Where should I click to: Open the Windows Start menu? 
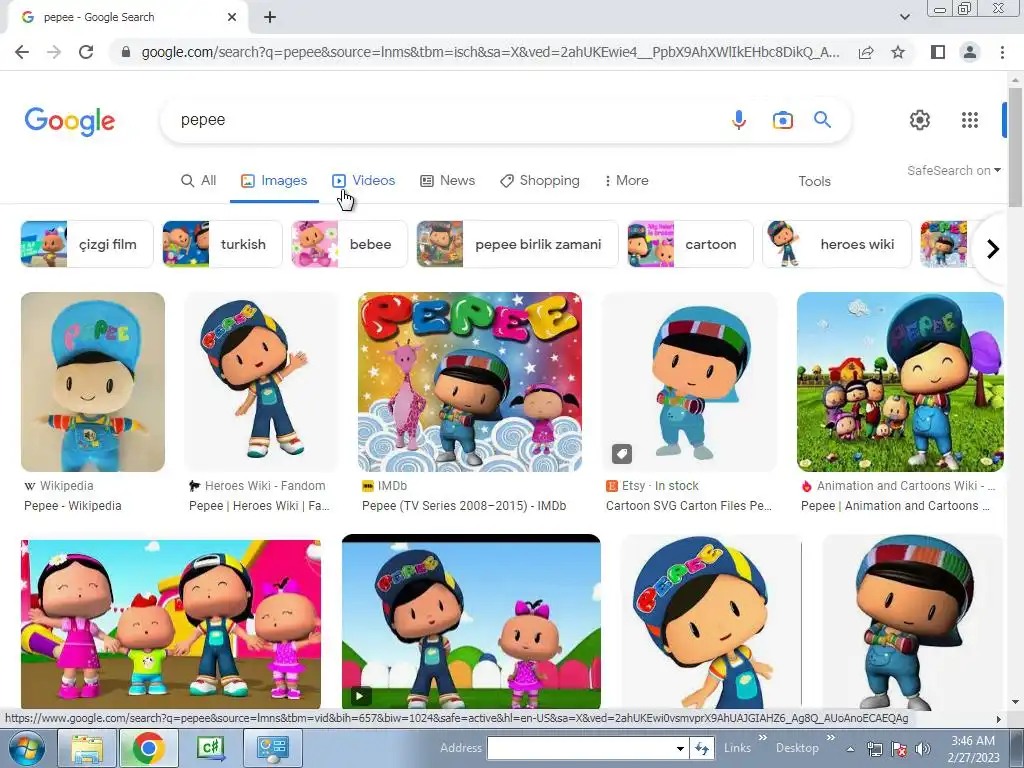(x=26, y=748)
